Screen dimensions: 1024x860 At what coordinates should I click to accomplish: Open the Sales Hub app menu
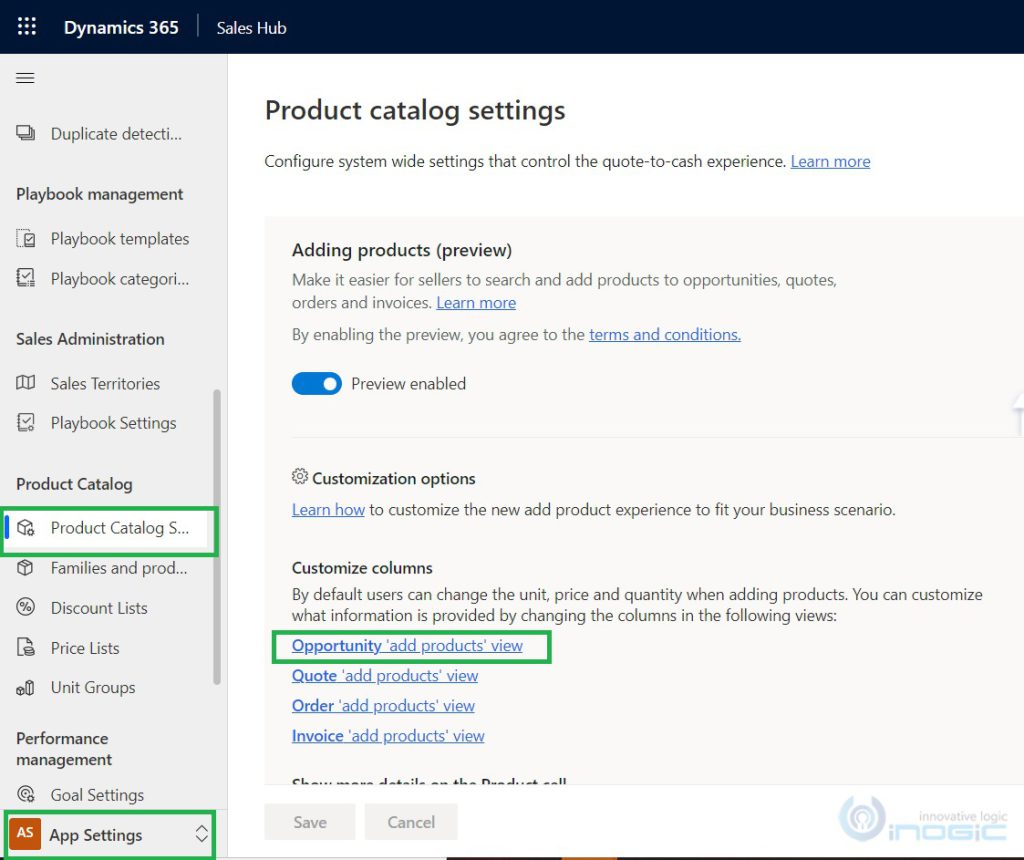250,27
